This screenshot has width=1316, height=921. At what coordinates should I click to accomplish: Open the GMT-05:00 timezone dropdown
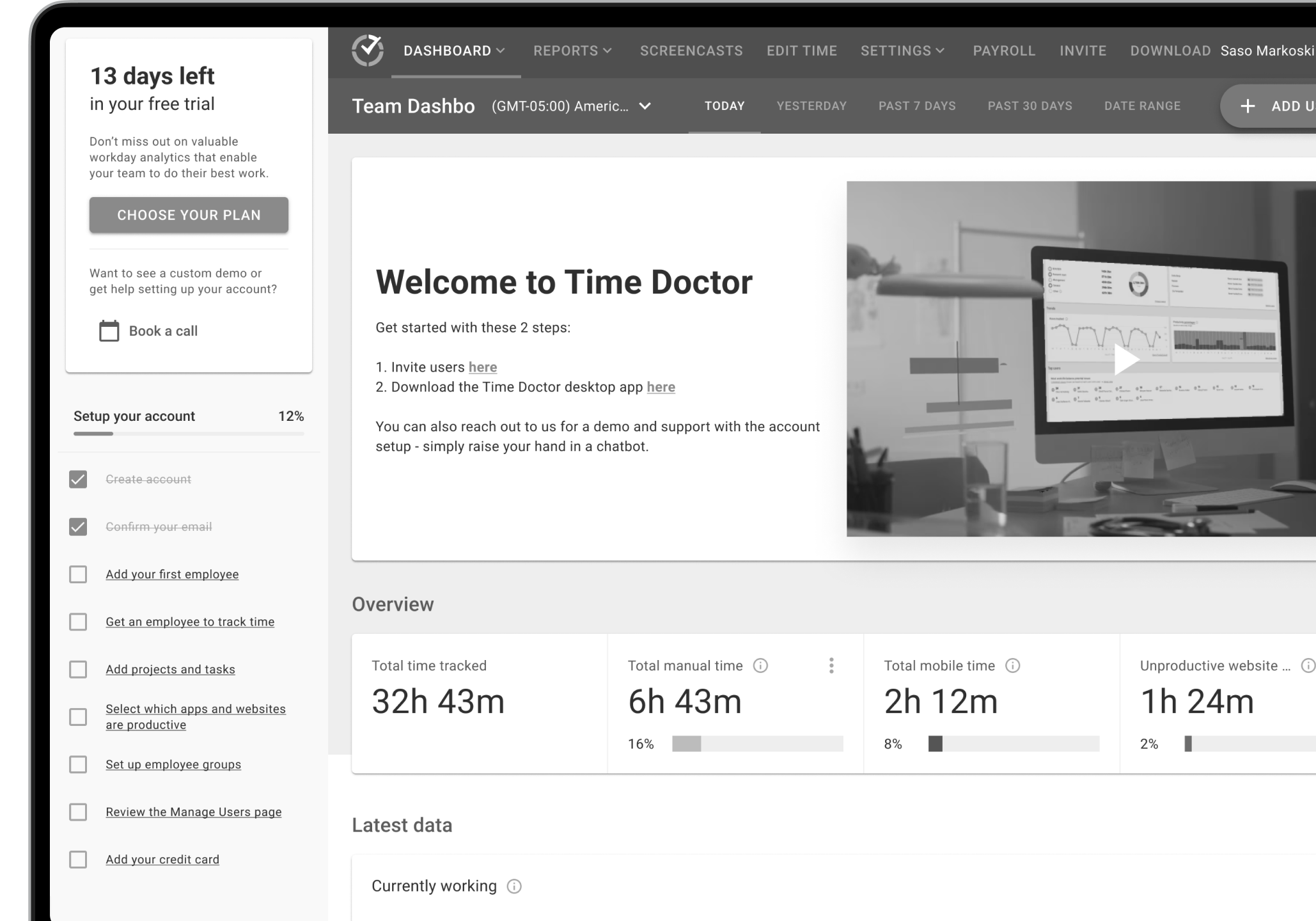point(571,106)
